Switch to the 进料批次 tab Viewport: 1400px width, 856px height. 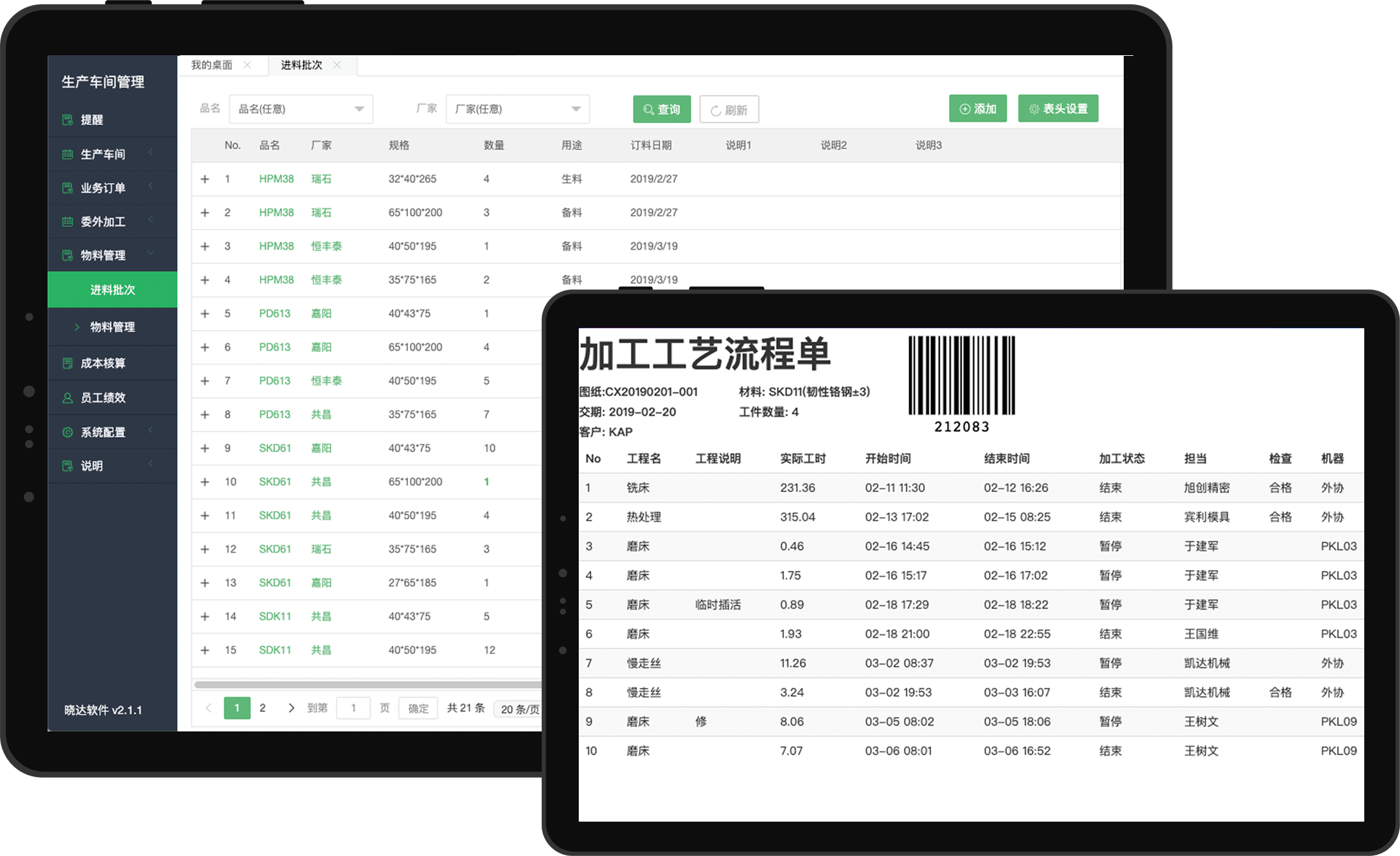pos(302,65)
